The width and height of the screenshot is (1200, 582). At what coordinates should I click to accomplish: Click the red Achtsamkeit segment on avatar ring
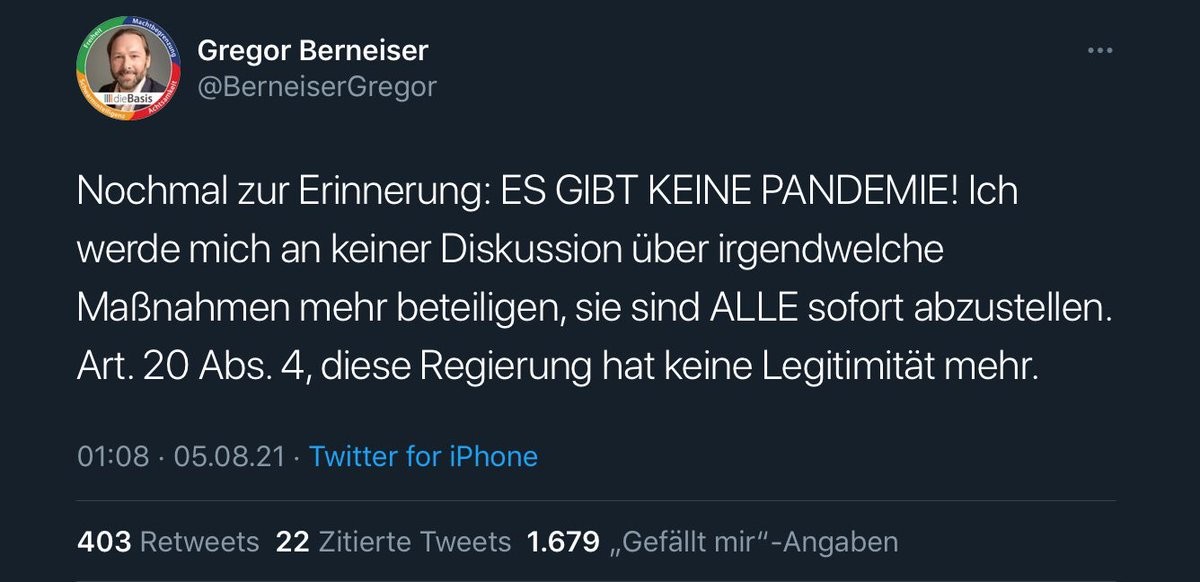pyautogui.click(x=165, y=94)
